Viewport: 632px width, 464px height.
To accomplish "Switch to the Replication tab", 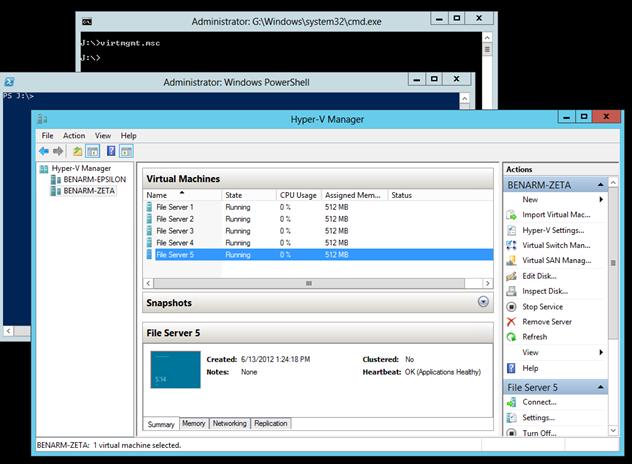I will 271,423.
